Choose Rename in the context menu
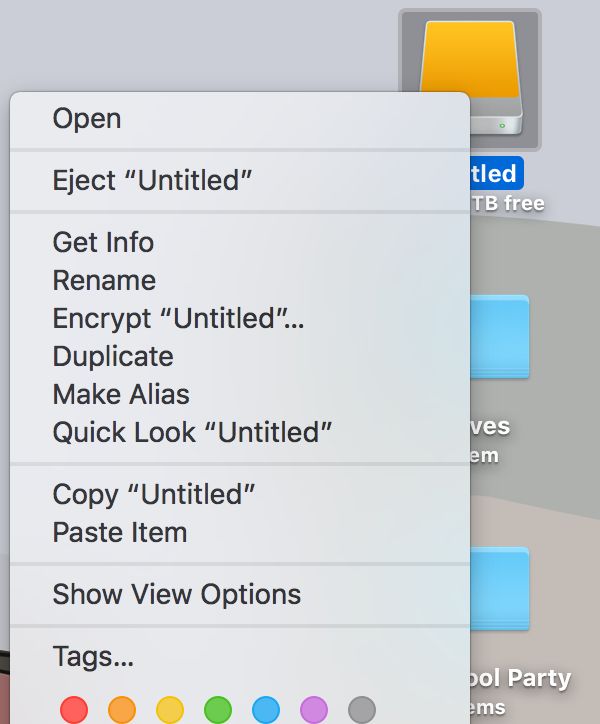The width and height of the screenshot is (600, 724). 240,280
